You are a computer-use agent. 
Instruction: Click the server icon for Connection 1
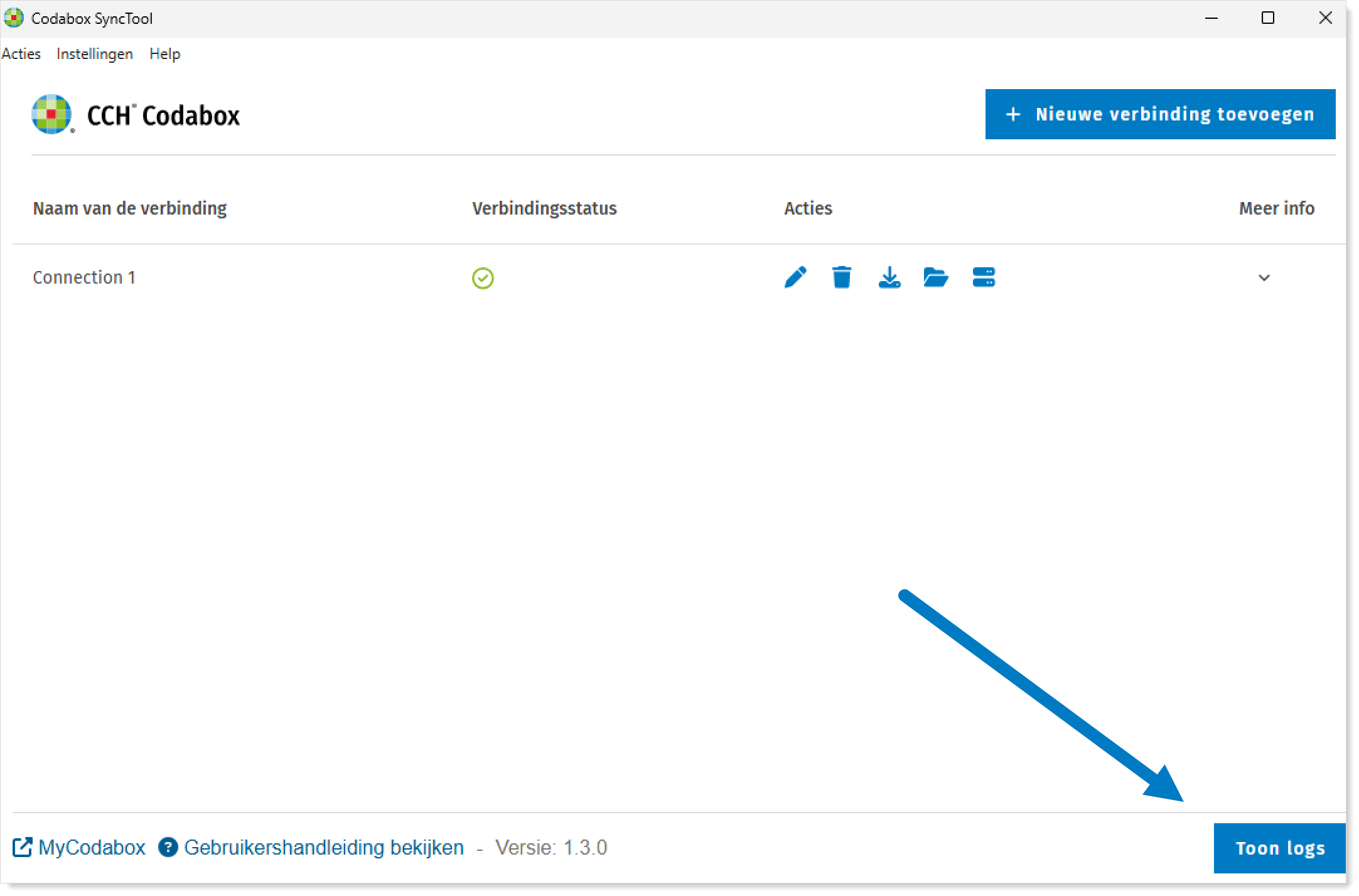pyautogui.click(x=984, y=277)
